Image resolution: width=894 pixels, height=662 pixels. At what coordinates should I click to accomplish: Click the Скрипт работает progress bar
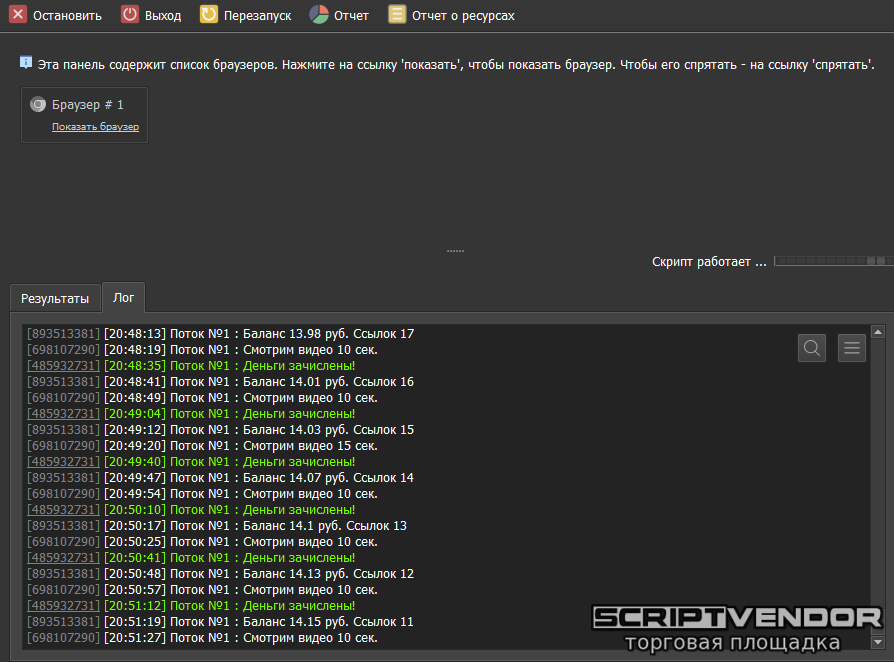coord(831,261)
